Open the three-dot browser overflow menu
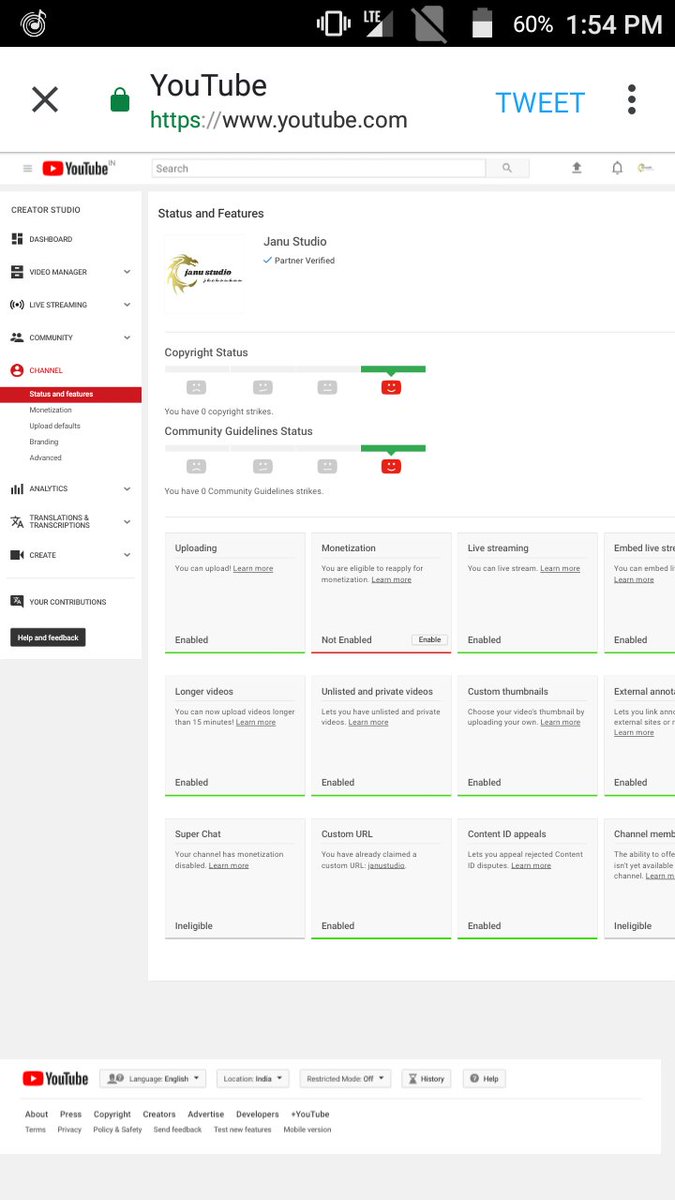The width and height of the screenshot is (675, 1200). [x=632, y=99]
